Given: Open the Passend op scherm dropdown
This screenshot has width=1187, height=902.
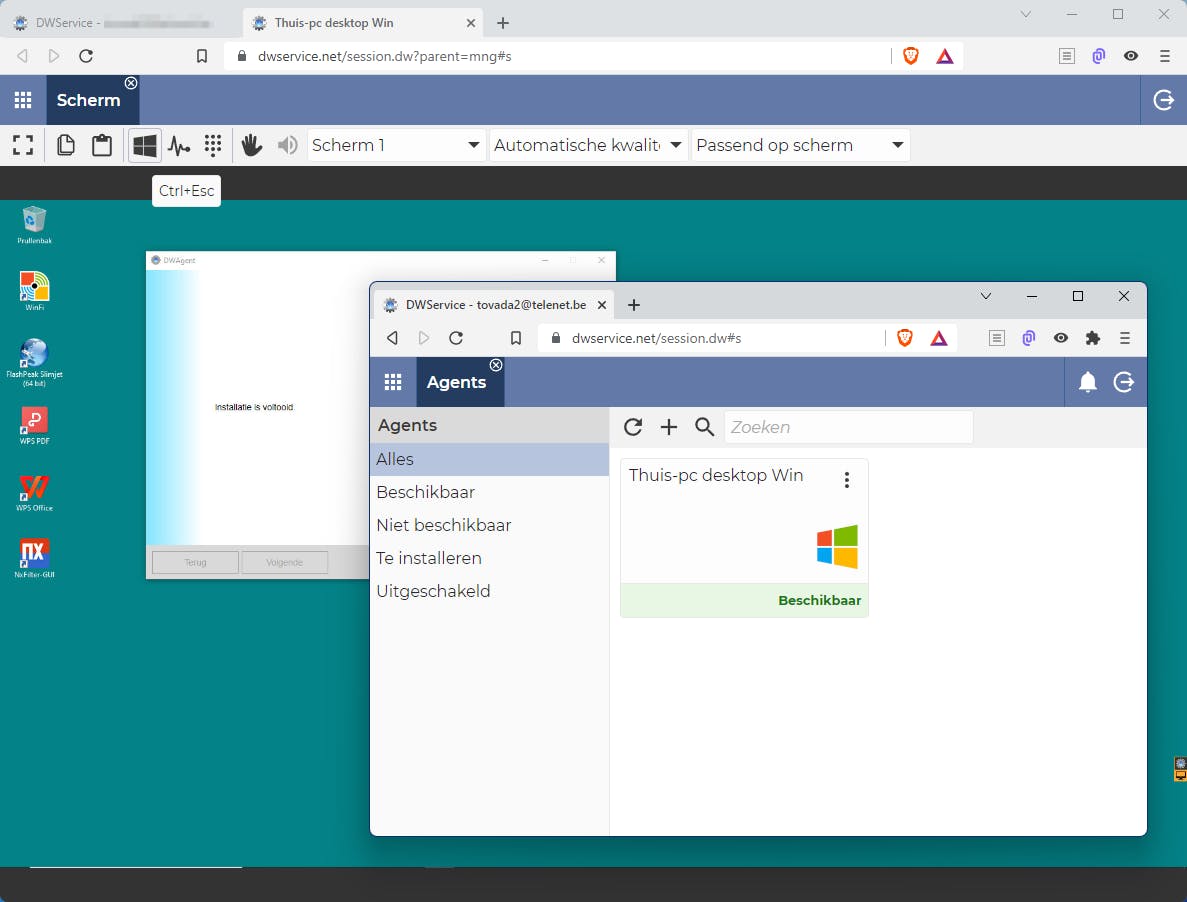Looking at the screenshot, I should (800, 145).
